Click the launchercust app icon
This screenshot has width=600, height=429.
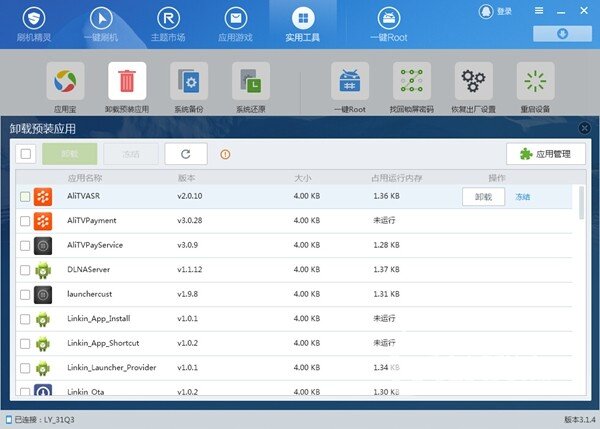(43, 295)
